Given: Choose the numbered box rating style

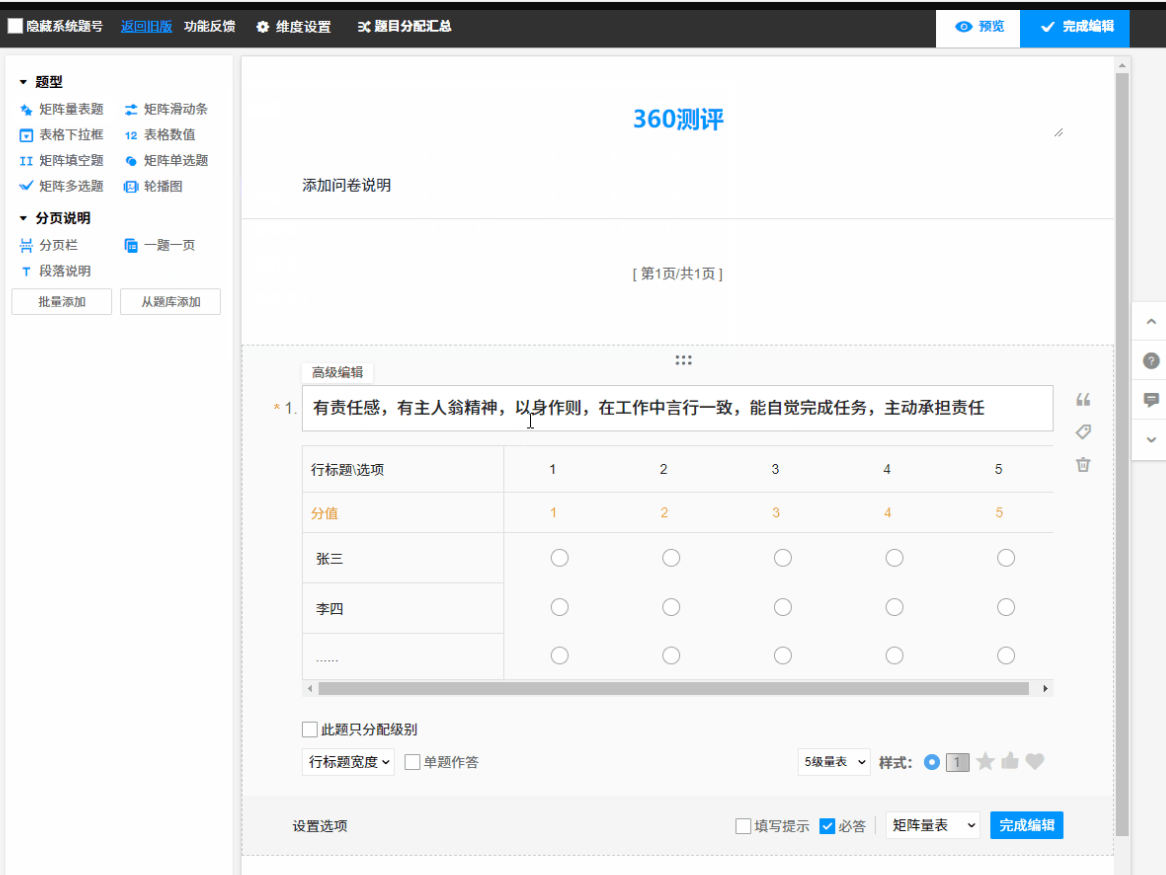Looking at the screenshot, I should coord(958,762).
